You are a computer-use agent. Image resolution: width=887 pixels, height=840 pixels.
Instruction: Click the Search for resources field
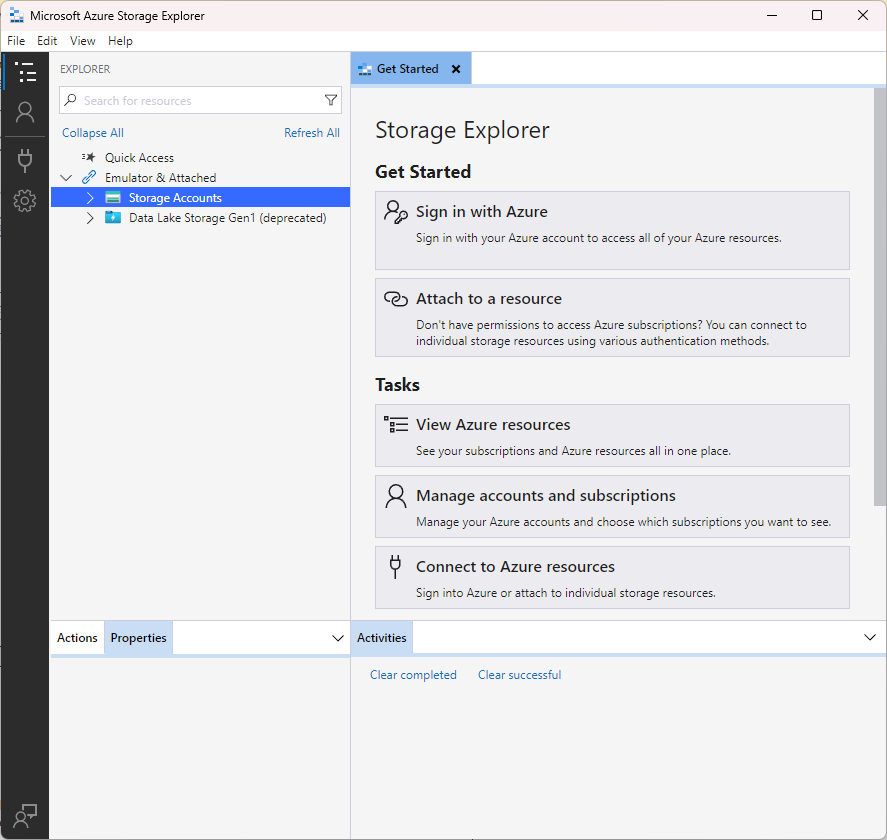(200, 100)
